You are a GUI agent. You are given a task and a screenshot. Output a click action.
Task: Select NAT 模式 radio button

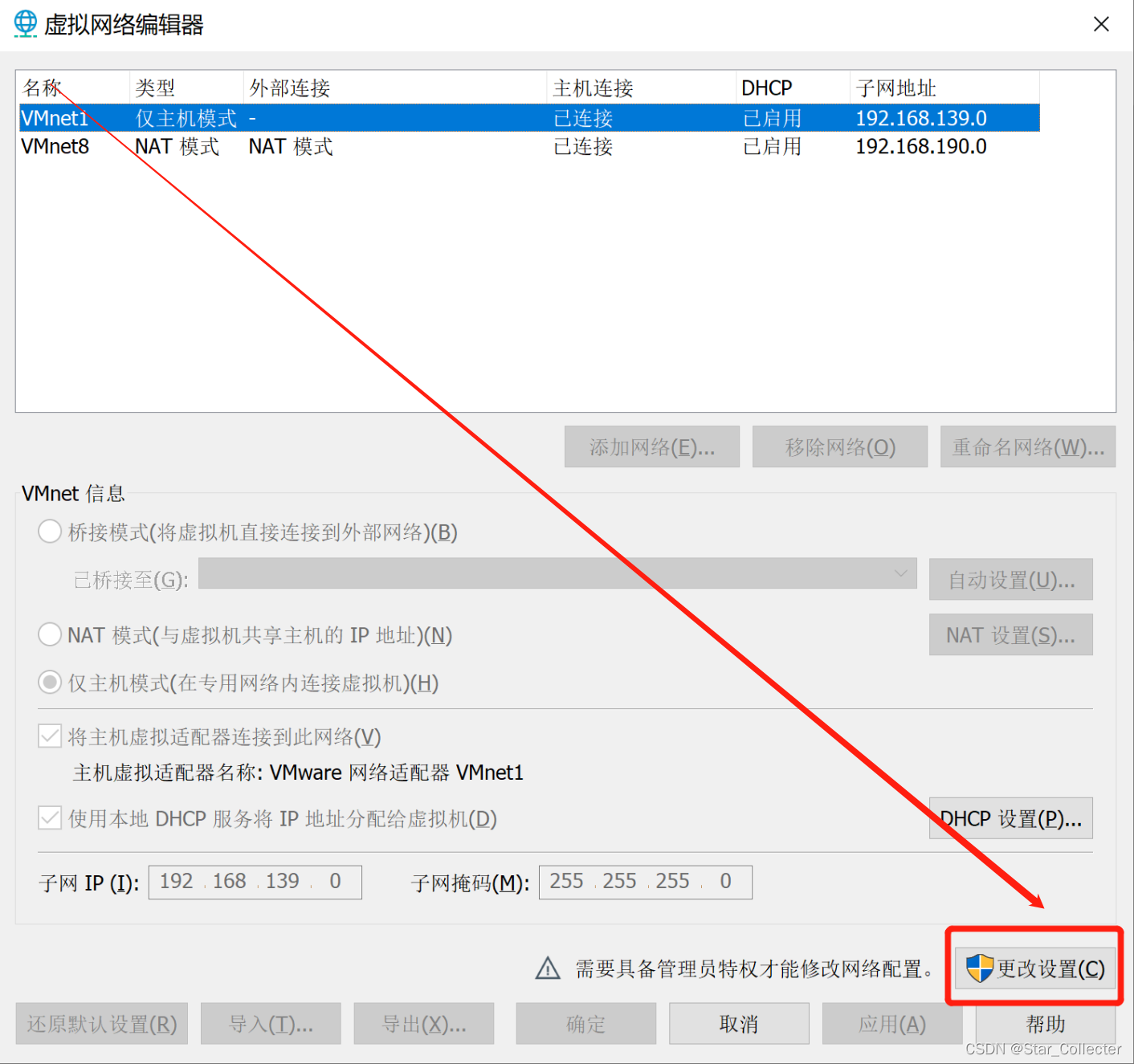click(x=50, y=635)
